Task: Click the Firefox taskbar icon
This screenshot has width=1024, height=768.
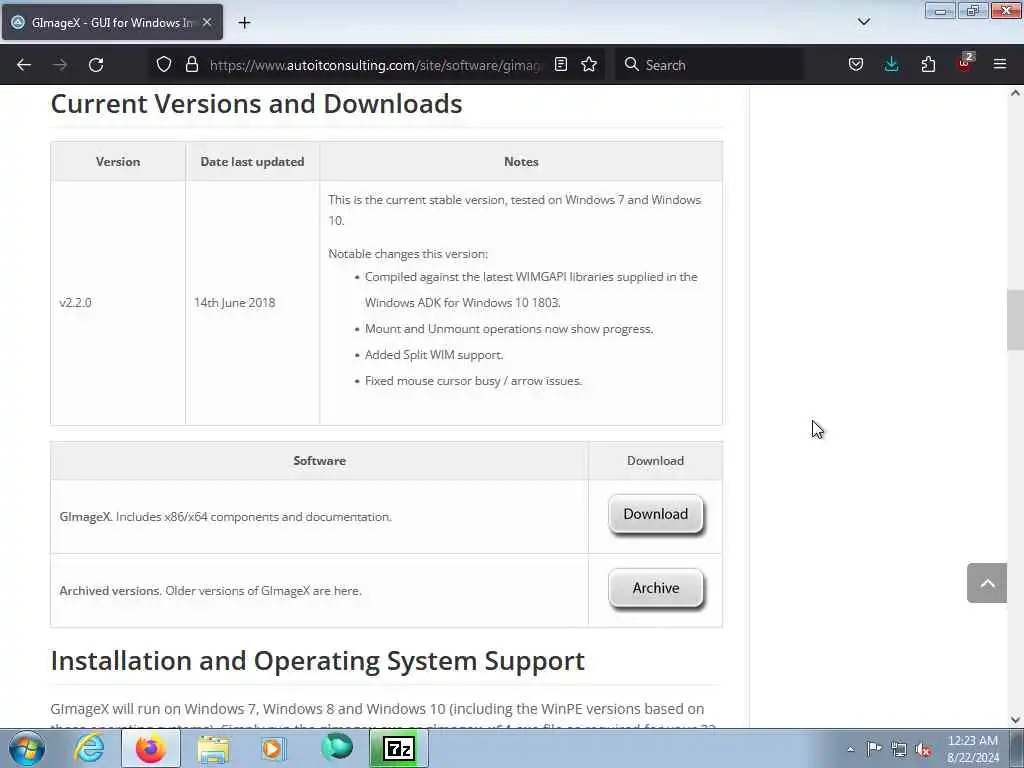Action: click(x=151, y=748)
